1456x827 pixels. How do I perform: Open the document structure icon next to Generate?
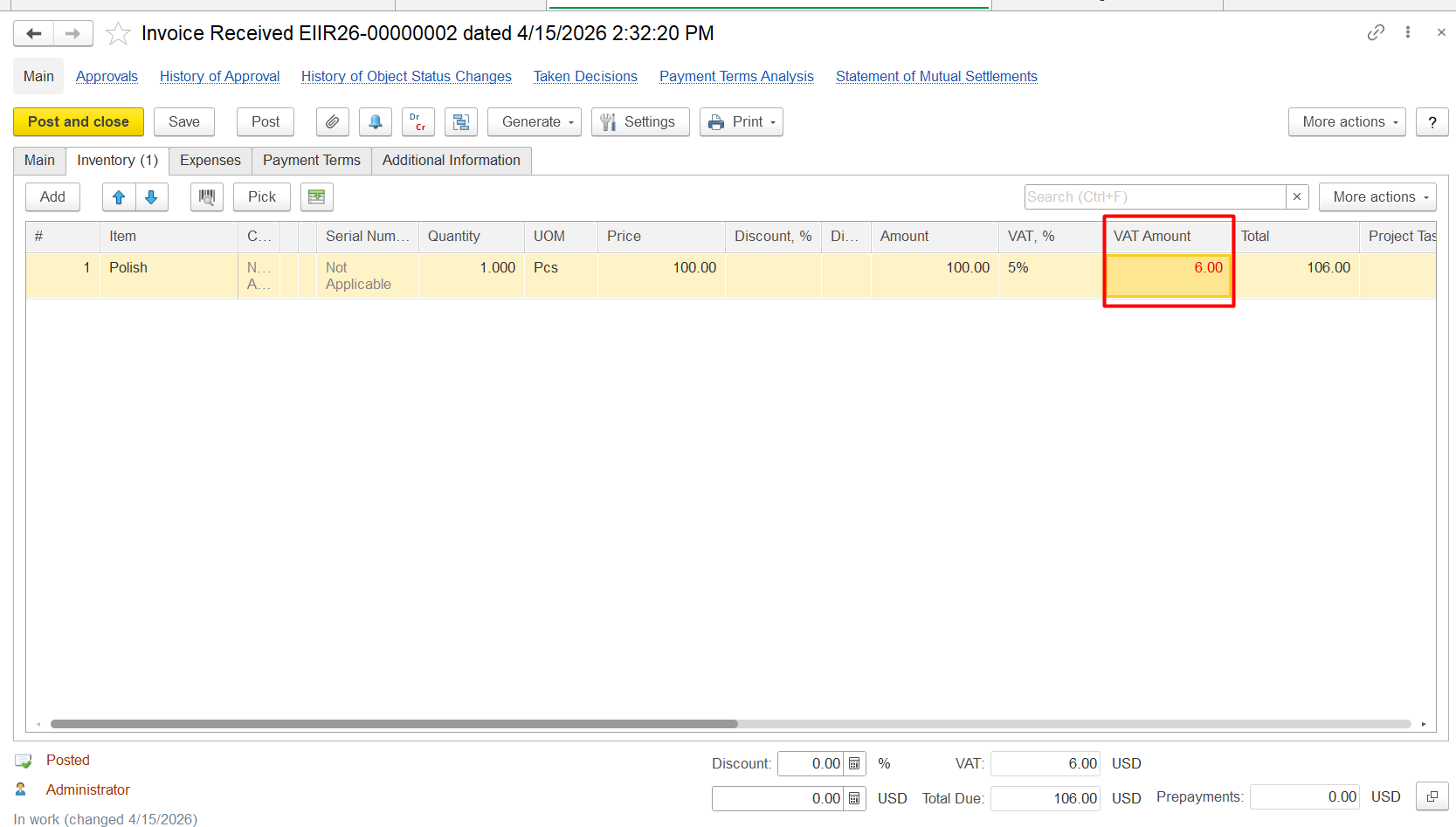460,122
